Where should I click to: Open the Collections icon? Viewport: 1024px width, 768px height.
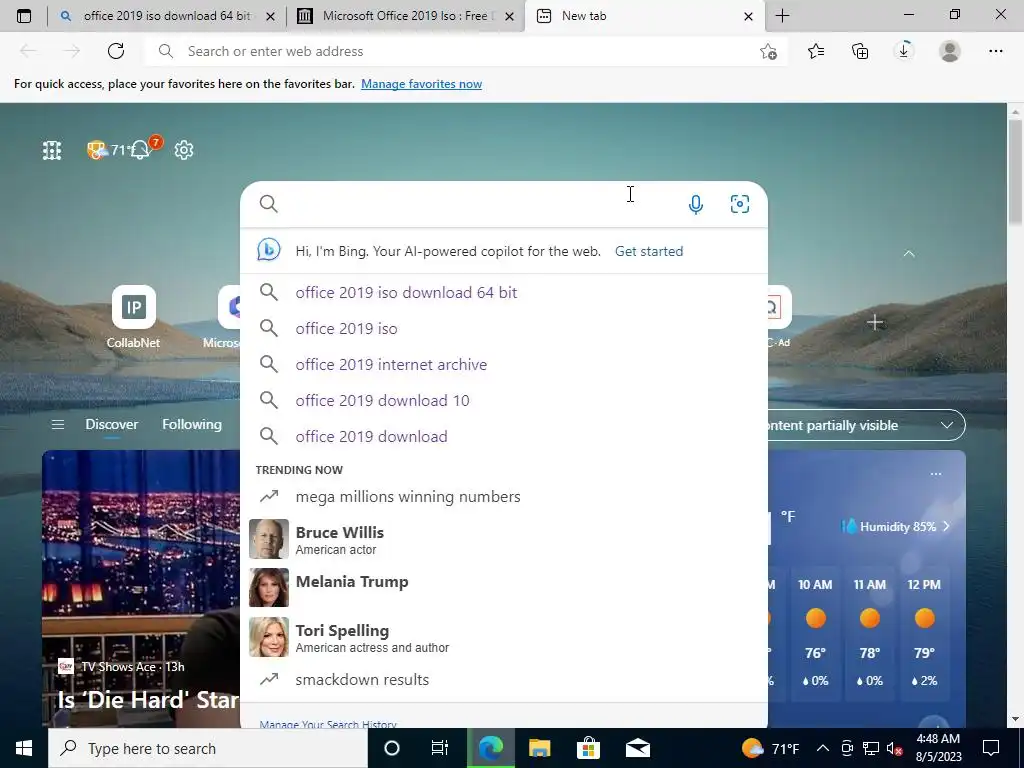click(x=860, y=51)
